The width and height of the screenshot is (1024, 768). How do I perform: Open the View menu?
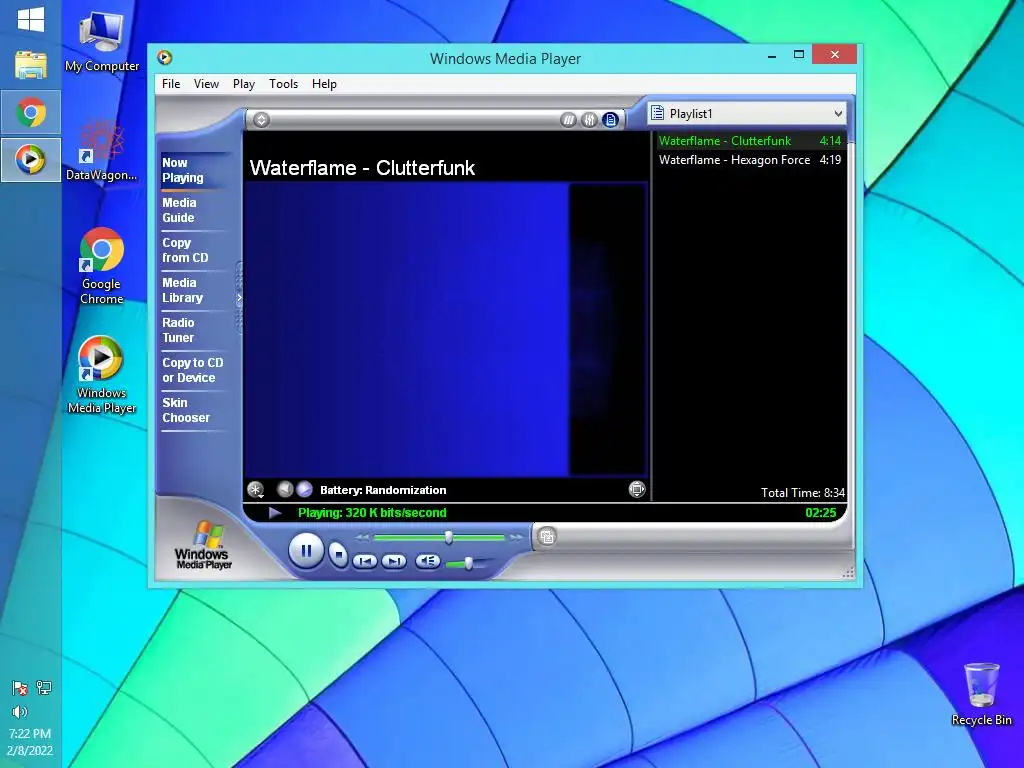click(206, 84)
